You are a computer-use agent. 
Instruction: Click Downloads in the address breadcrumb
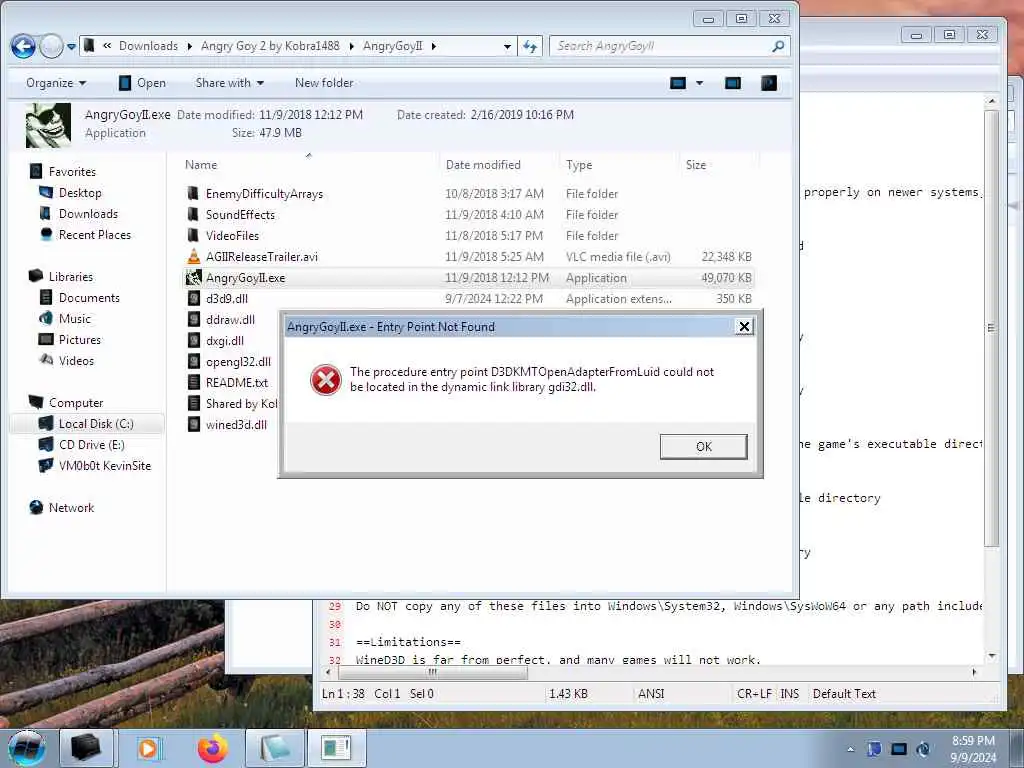click(148, 46)
